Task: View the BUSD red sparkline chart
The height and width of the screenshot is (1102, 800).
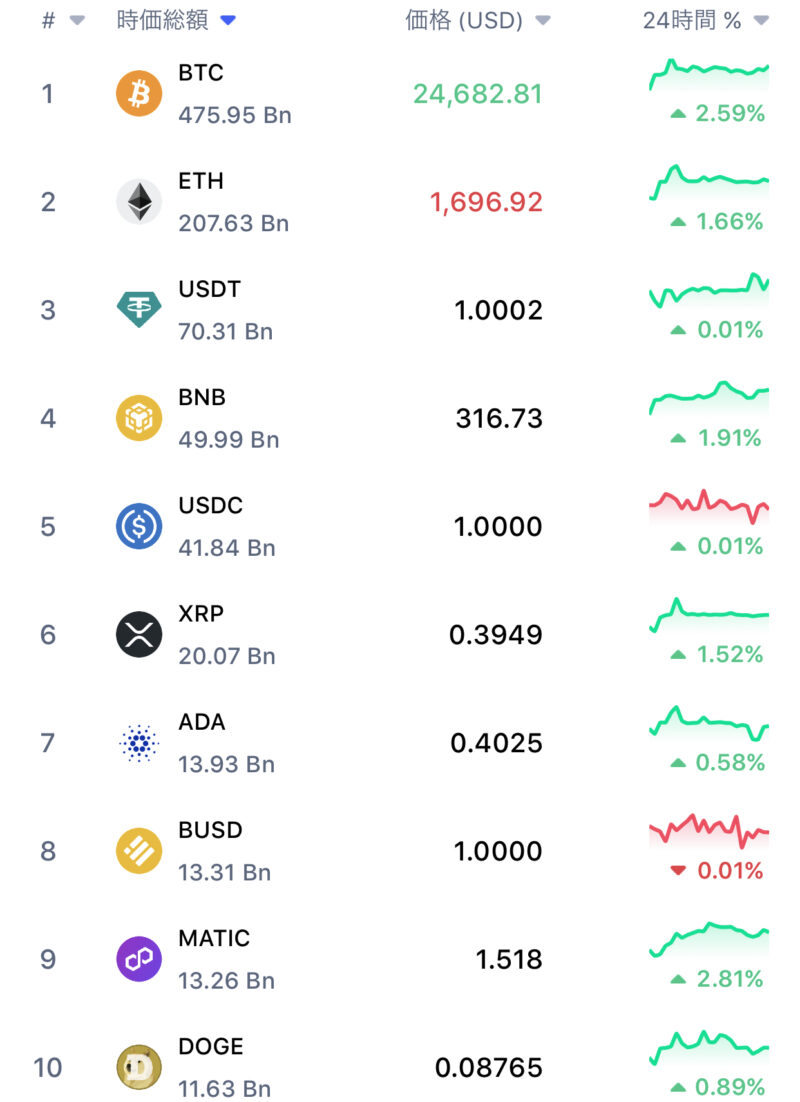Action: coord(709,829)
